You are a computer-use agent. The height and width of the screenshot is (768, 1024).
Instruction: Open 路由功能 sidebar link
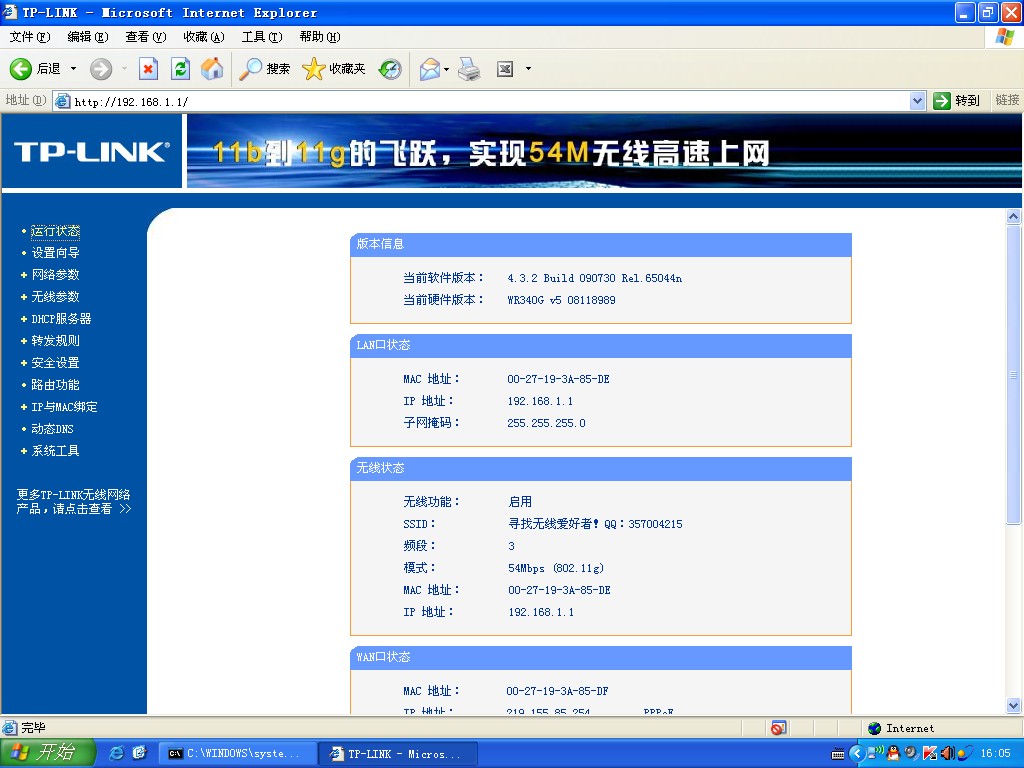[56, 385]
